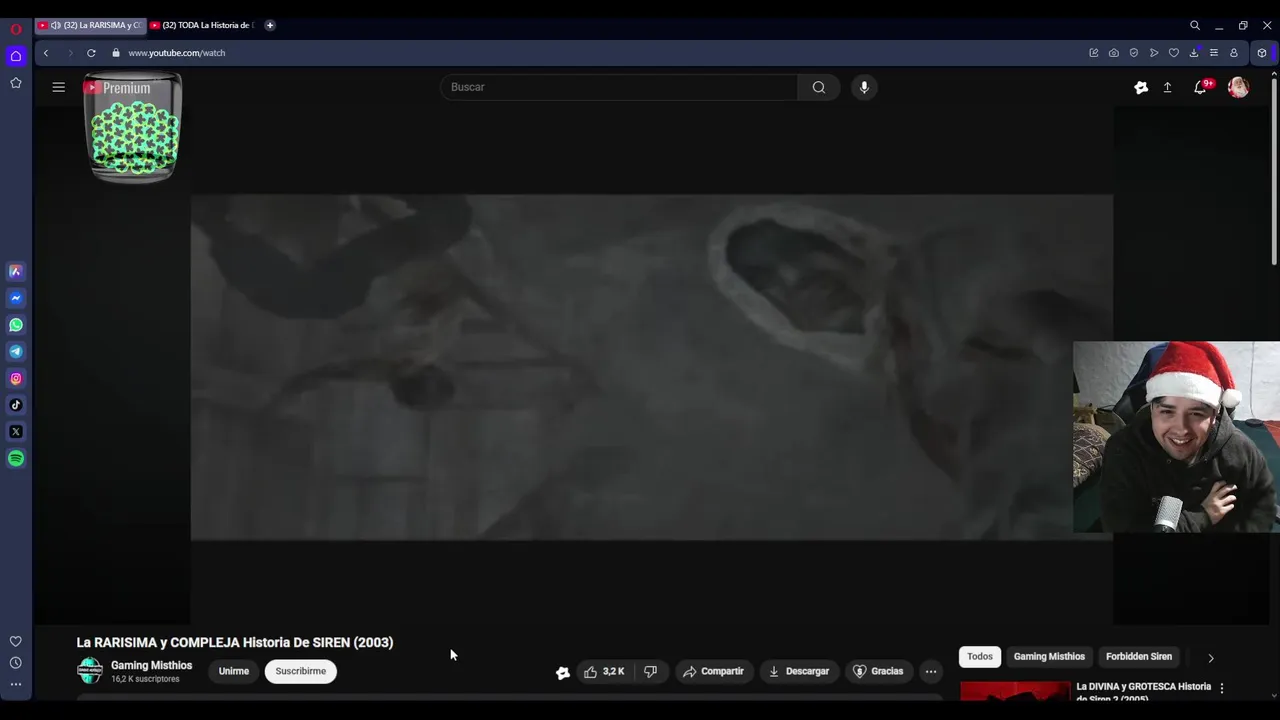
Task: Open browsing history clock icon
Action: click(16, 663)
